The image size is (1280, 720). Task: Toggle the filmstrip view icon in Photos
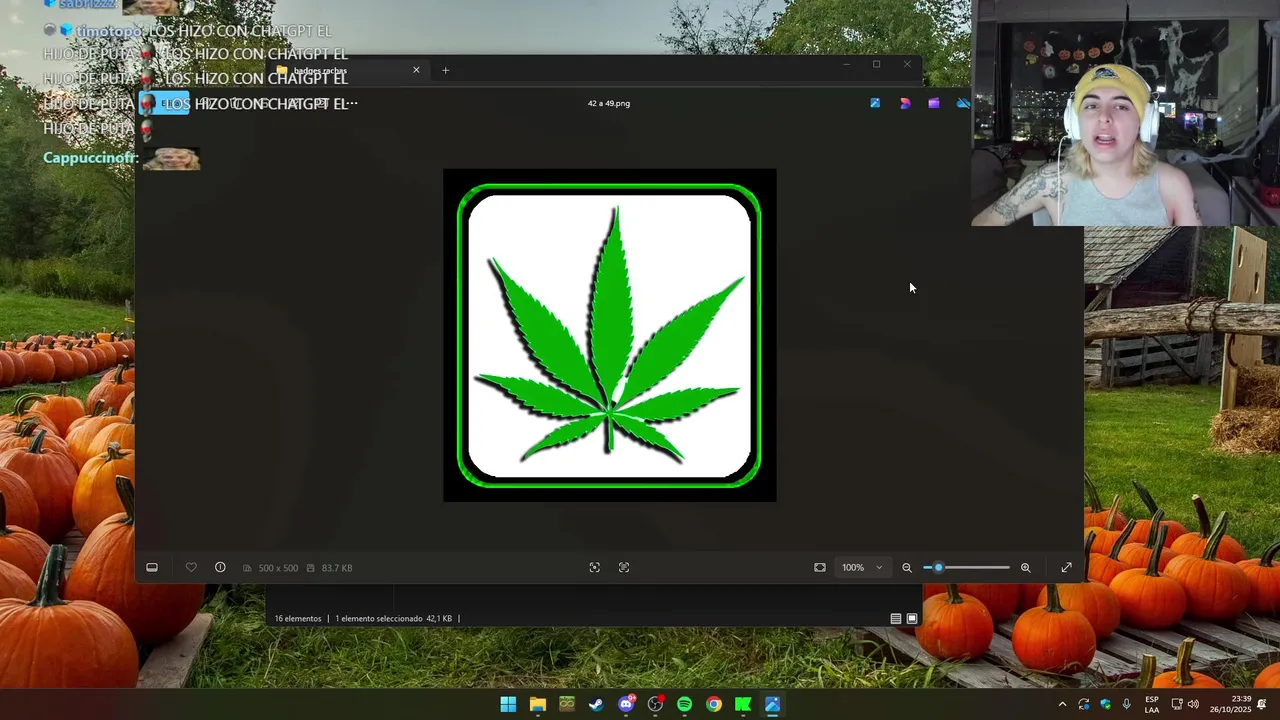152,567
